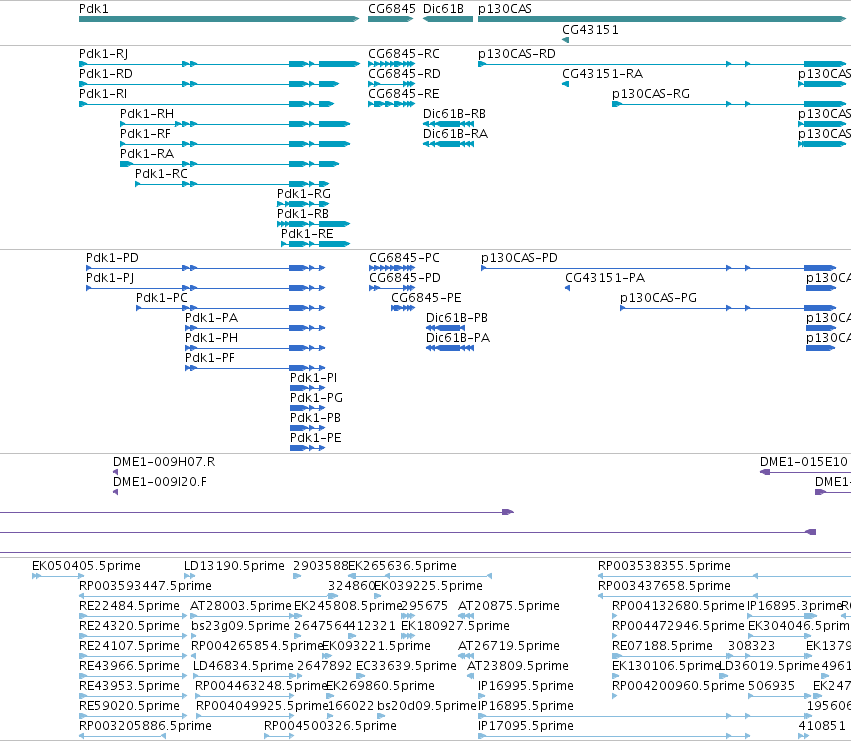Screen dimensions: 851x741
Task: Select EST RP004500326.5prime
Action: [x=330, y=726]
